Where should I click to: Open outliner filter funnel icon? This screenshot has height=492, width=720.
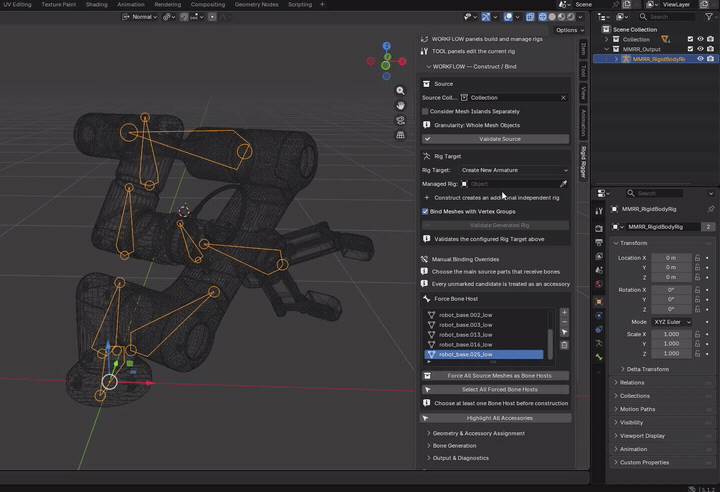point(709,17)
